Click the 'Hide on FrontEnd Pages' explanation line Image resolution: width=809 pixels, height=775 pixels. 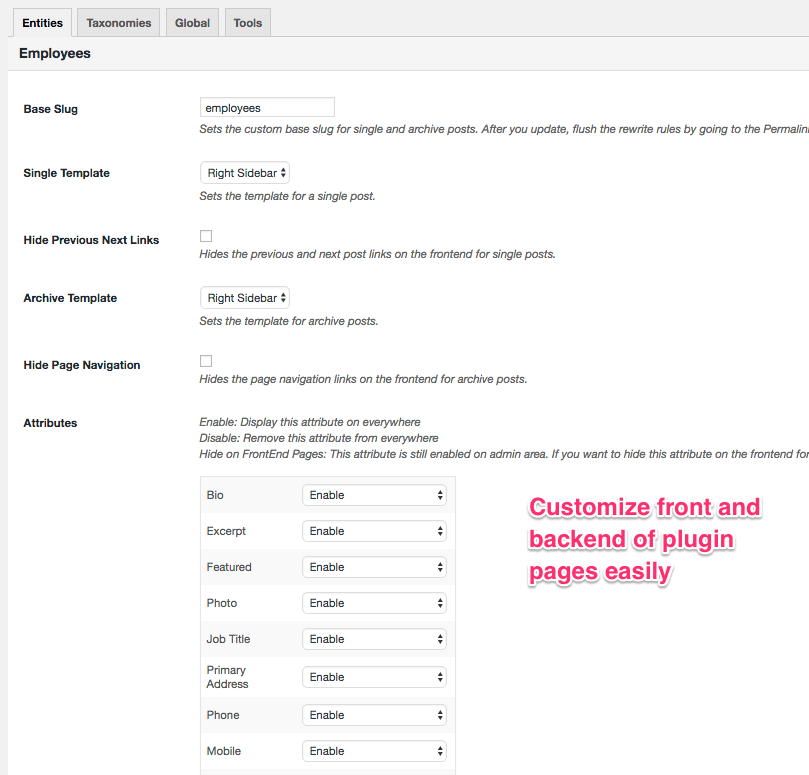pyautogui.click(x=504, y=454)
